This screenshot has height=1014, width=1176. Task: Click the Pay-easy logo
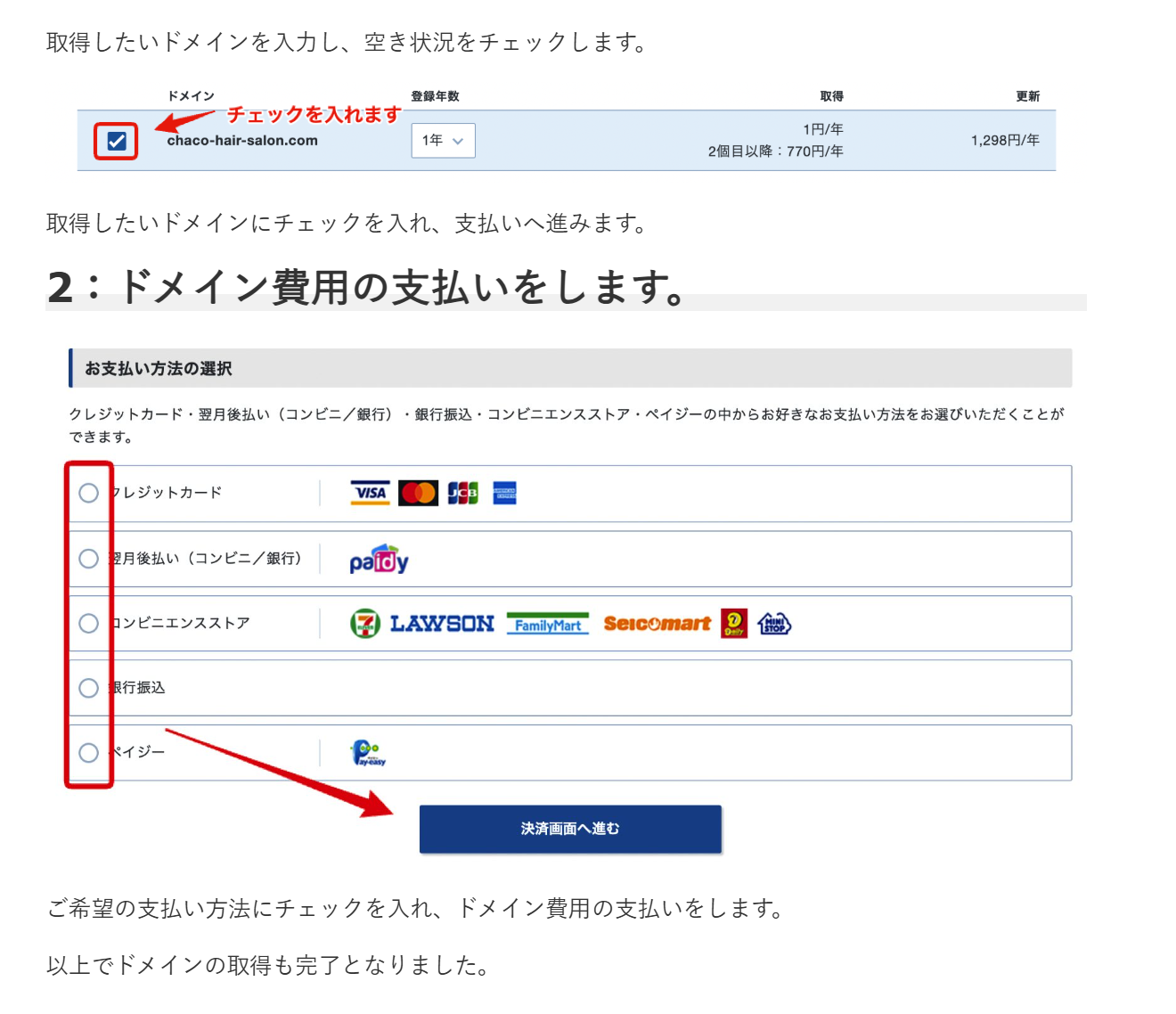(368, 753)
